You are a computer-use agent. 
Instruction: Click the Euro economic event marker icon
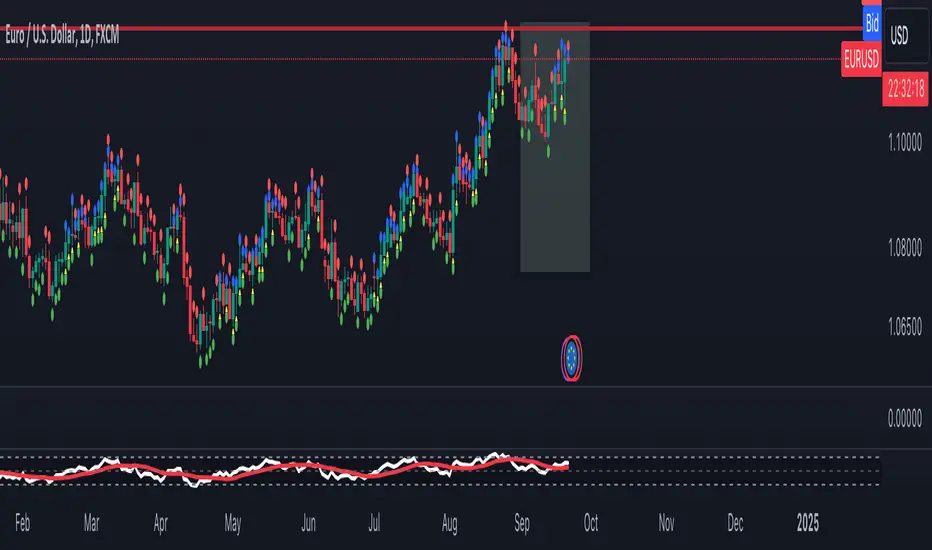coord(571,358)
